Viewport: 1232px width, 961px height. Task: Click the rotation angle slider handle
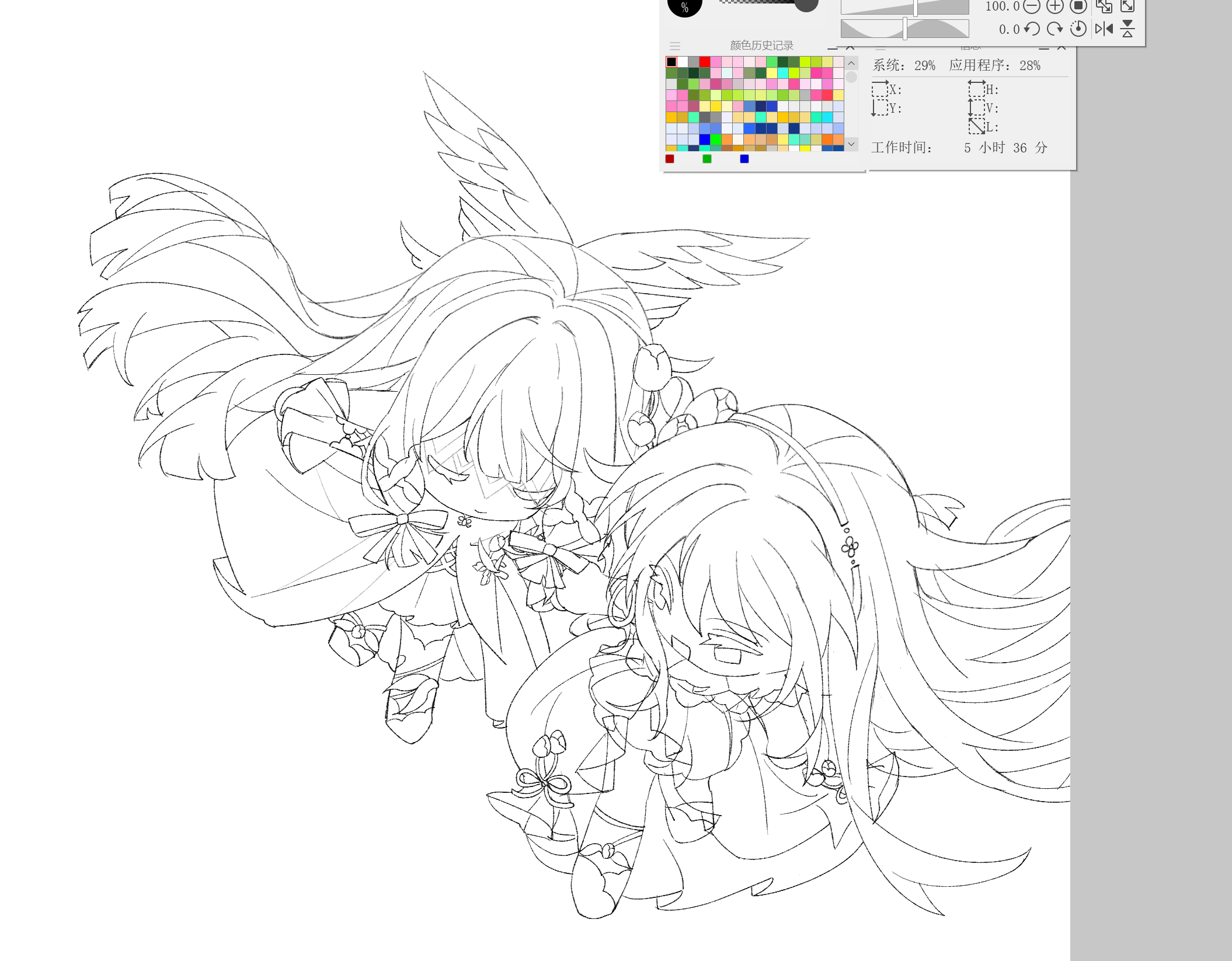[x=904, y=29]
